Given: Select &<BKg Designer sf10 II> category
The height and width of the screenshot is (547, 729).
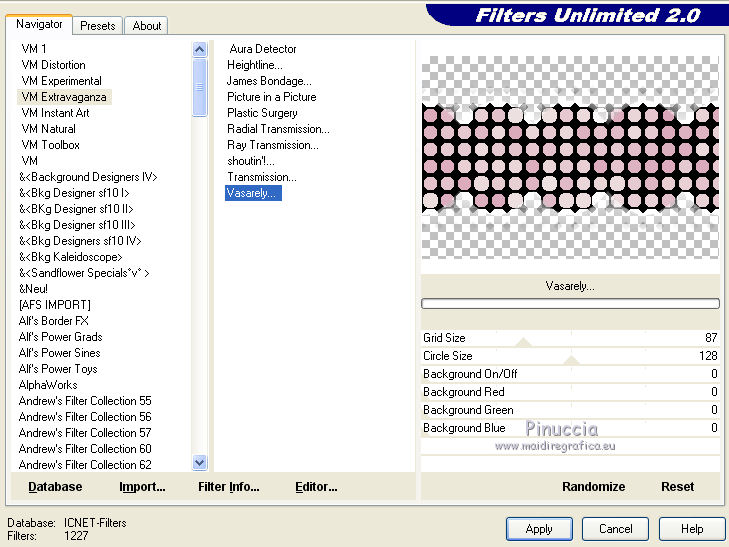Looking at the screenshot, I should [76, 209].
